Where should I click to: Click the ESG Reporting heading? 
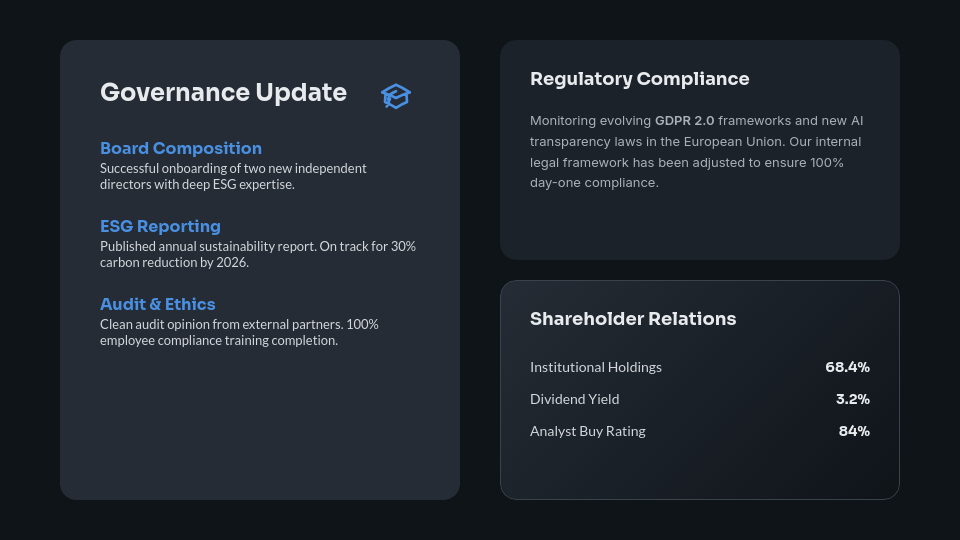pyautogui.click(x=160, y=226)
